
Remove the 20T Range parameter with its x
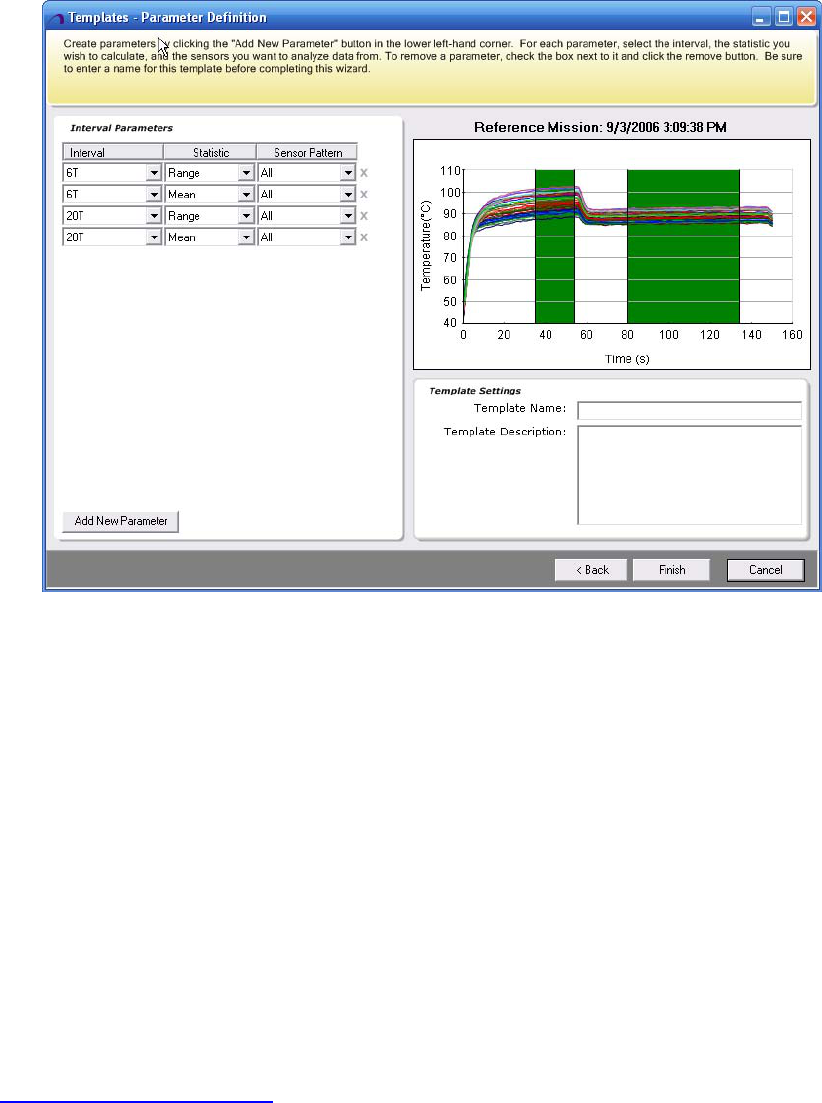pyautogui.click(x=364, y=216)
